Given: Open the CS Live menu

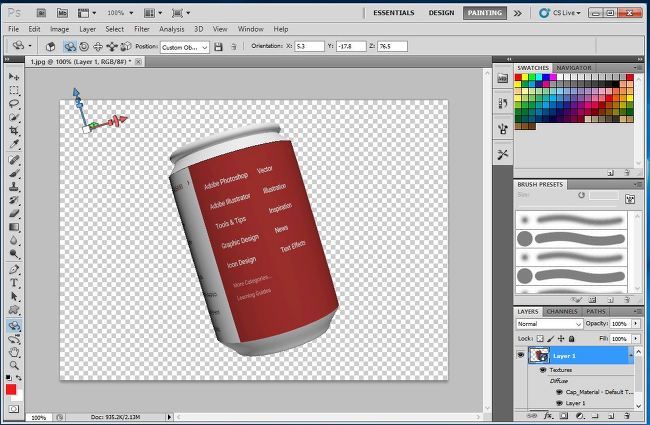Looking at the screenshot, I should (560, 13).
